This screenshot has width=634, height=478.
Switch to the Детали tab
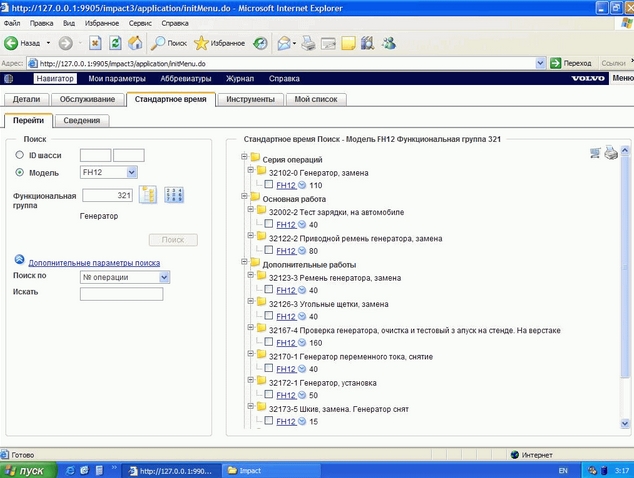pos(26,99)
